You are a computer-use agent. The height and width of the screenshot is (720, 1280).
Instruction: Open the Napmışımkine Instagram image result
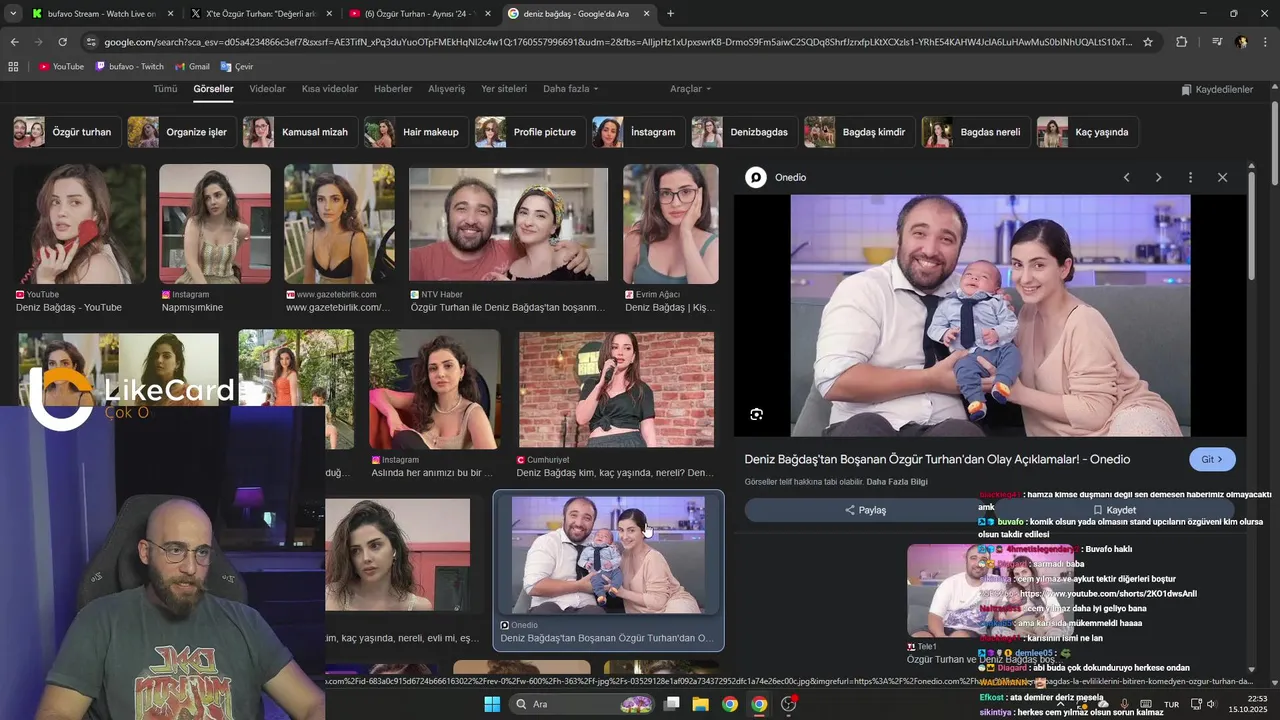(214, 224)
